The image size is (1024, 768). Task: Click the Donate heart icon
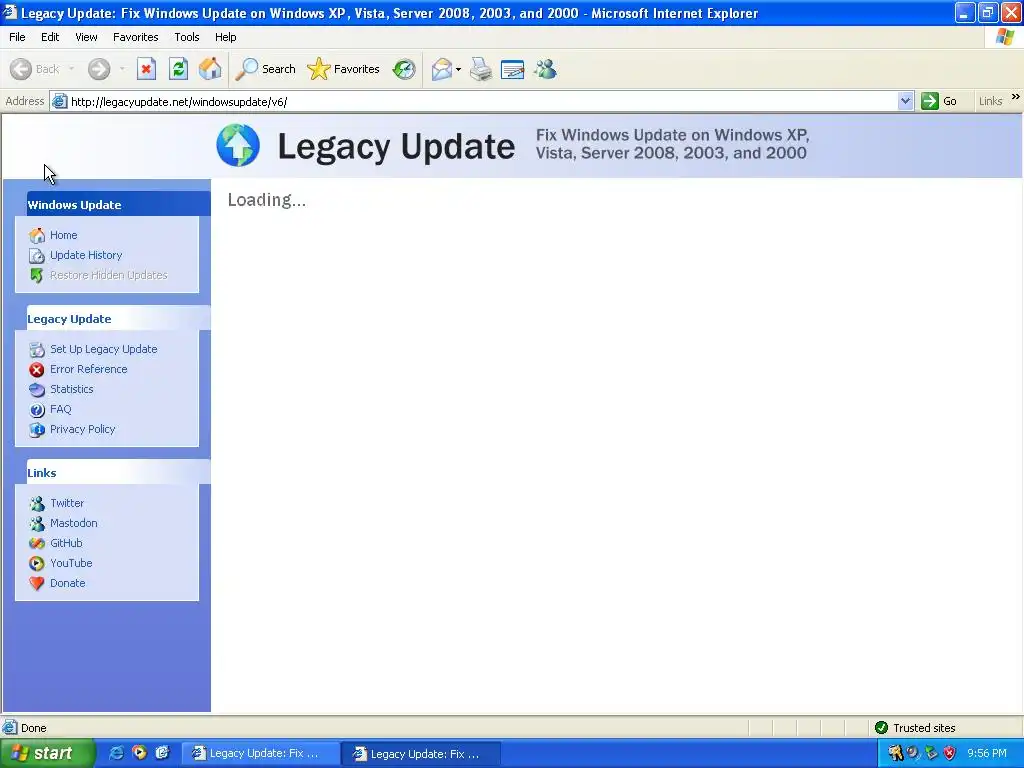37,584
